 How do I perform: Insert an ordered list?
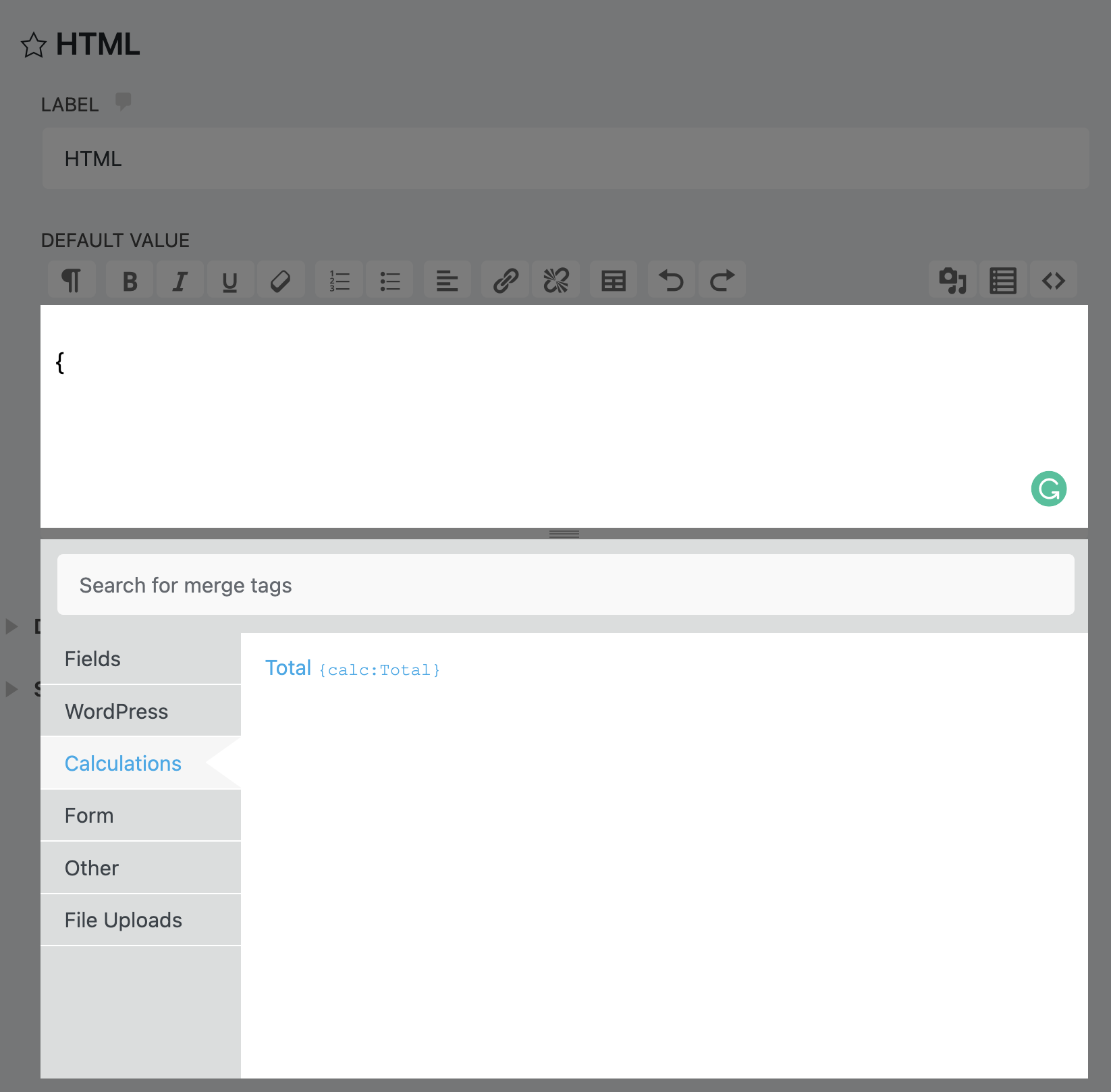coord(339,279)
